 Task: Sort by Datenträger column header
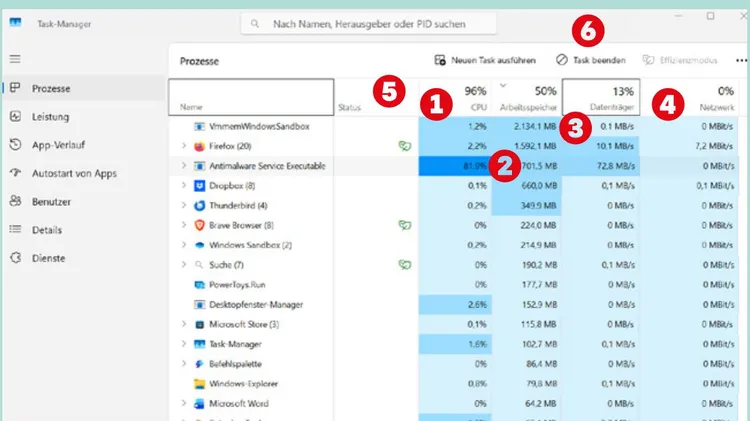(x=601, y=97)
